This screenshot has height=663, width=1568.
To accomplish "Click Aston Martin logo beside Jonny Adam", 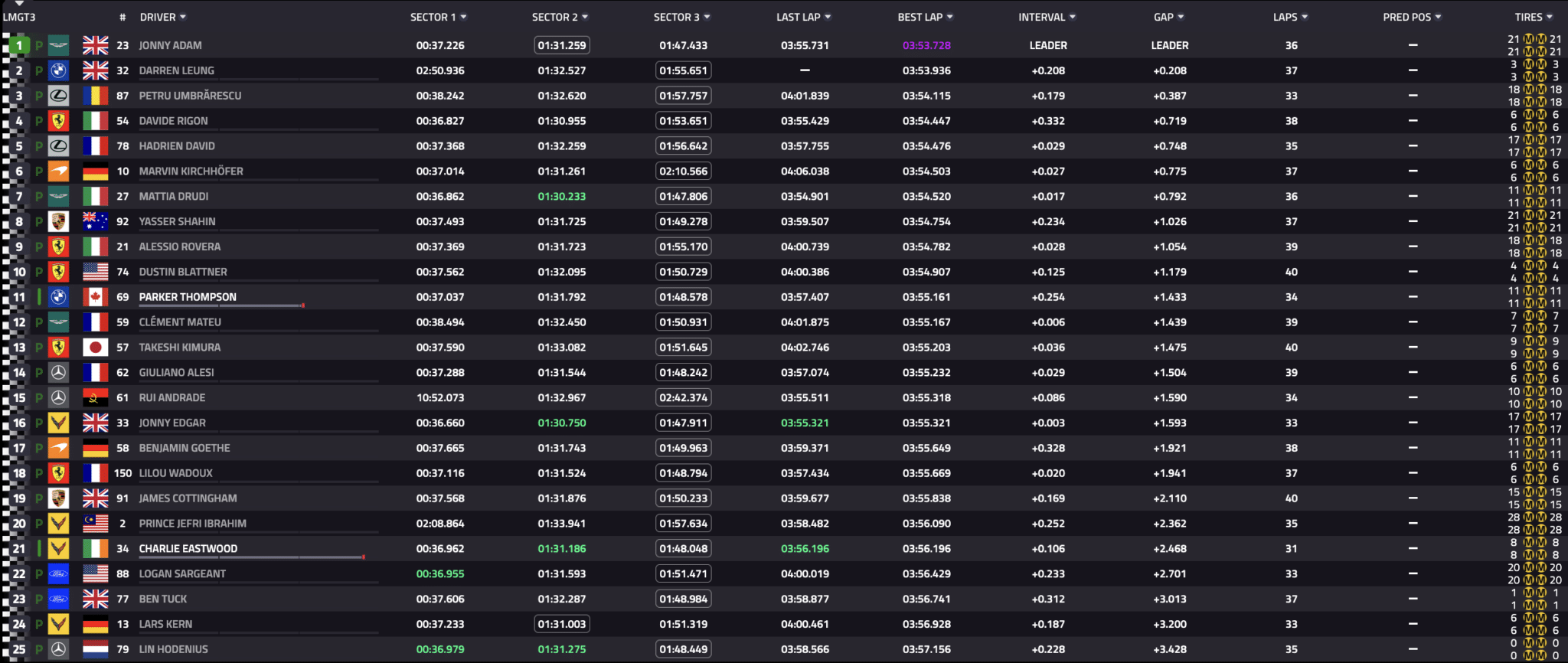I will 59,46.
